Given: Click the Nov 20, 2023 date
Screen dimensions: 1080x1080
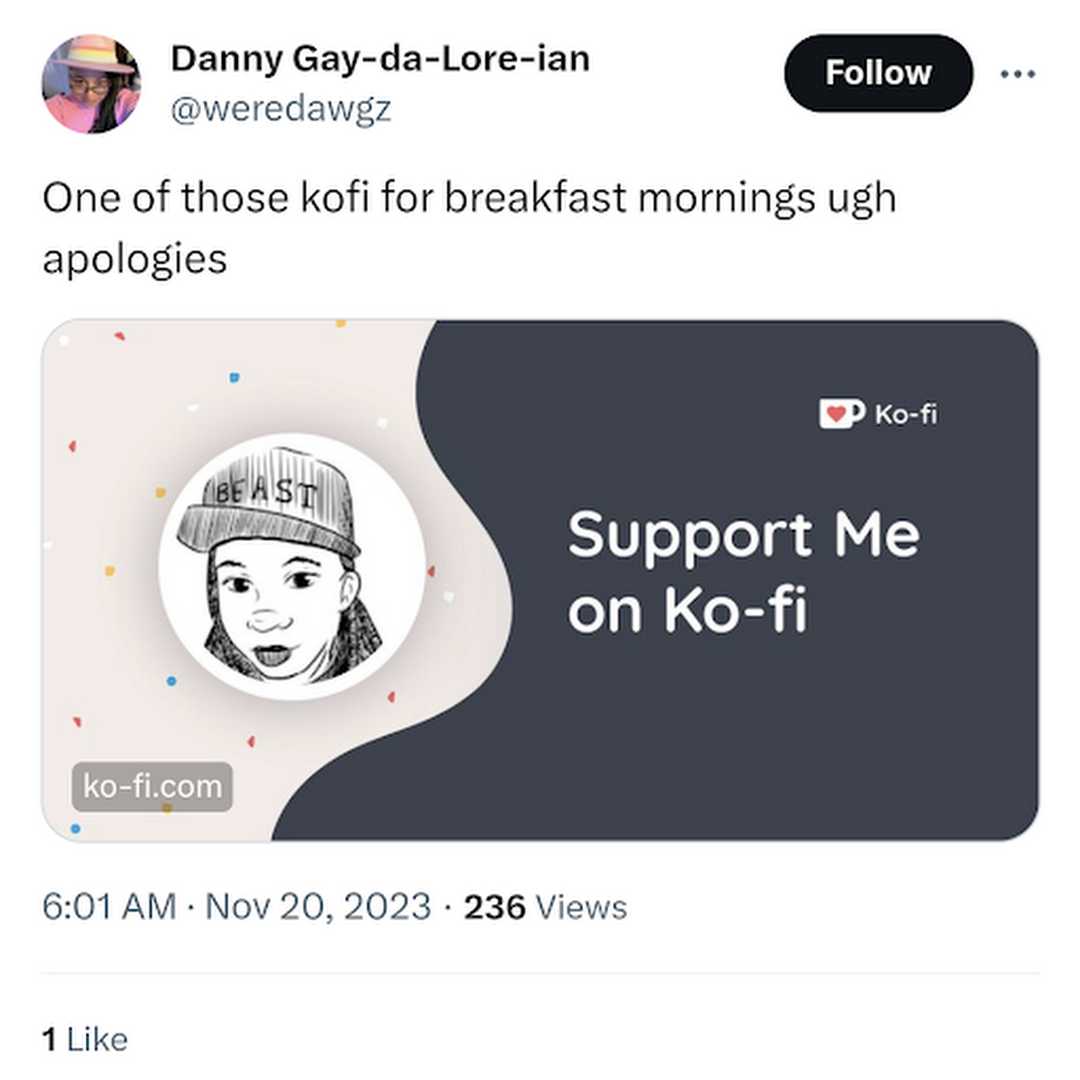Looking at the screenshot, I should click(x=318, y=906).
